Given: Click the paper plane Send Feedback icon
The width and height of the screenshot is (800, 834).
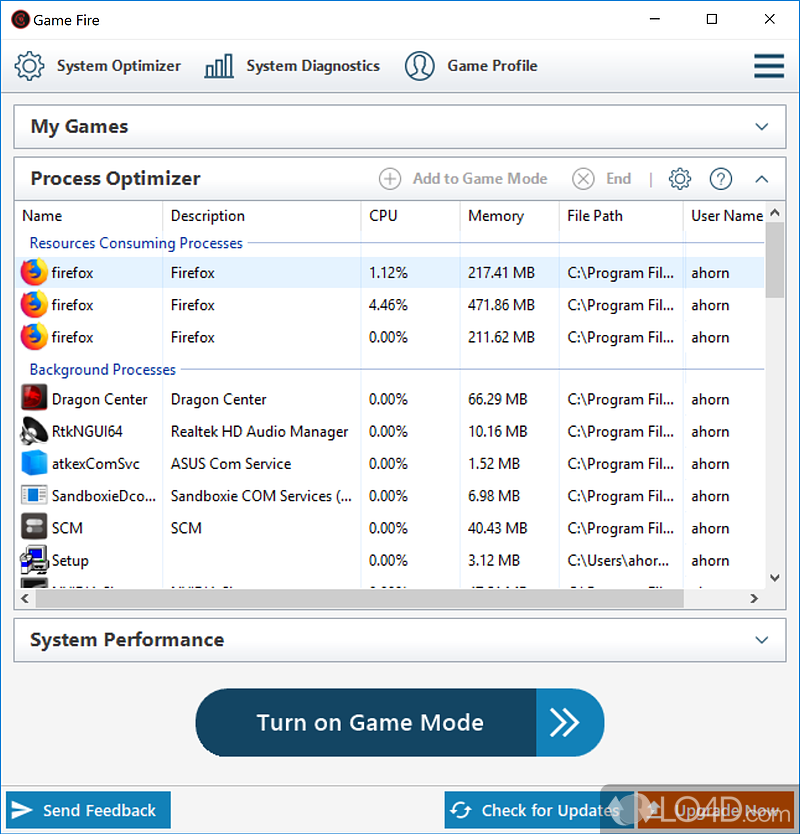Looking at the screenshot, I should pyautogui.click(x=22, y=810).
